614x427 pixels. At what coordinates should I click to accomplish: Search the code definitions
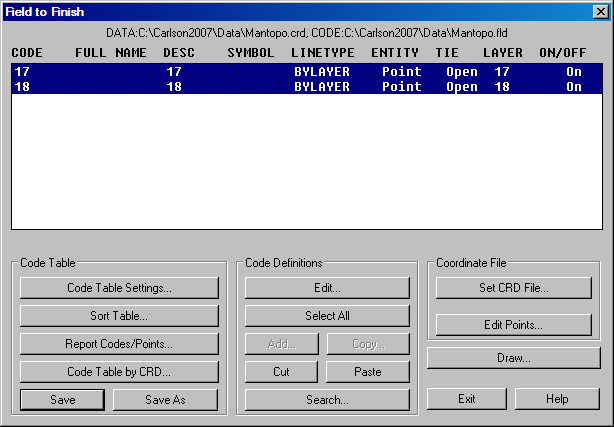click(327, 400)
